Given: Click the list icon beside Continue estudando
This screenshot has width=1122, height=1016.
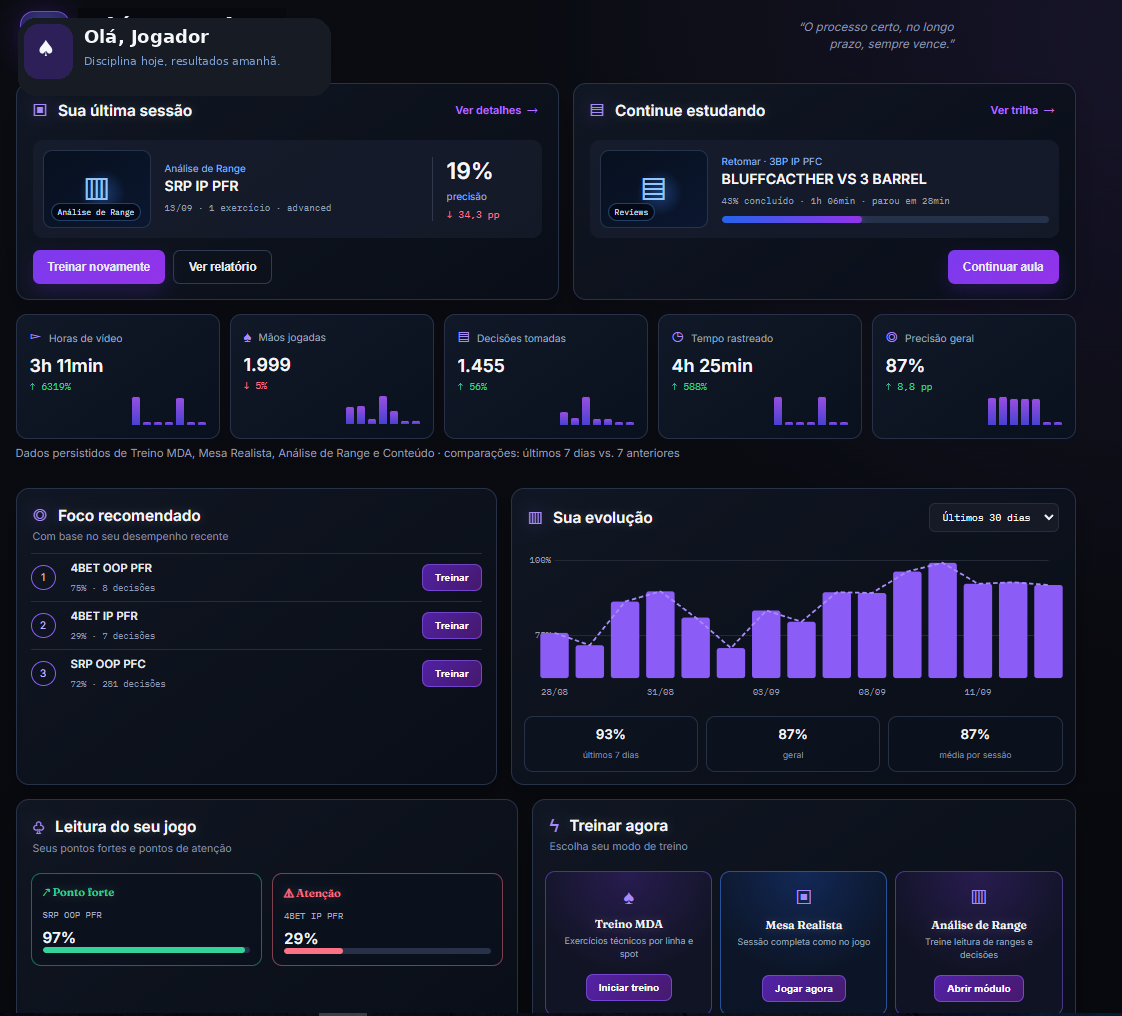Looking at the screenshot, I should coord(597,110).
